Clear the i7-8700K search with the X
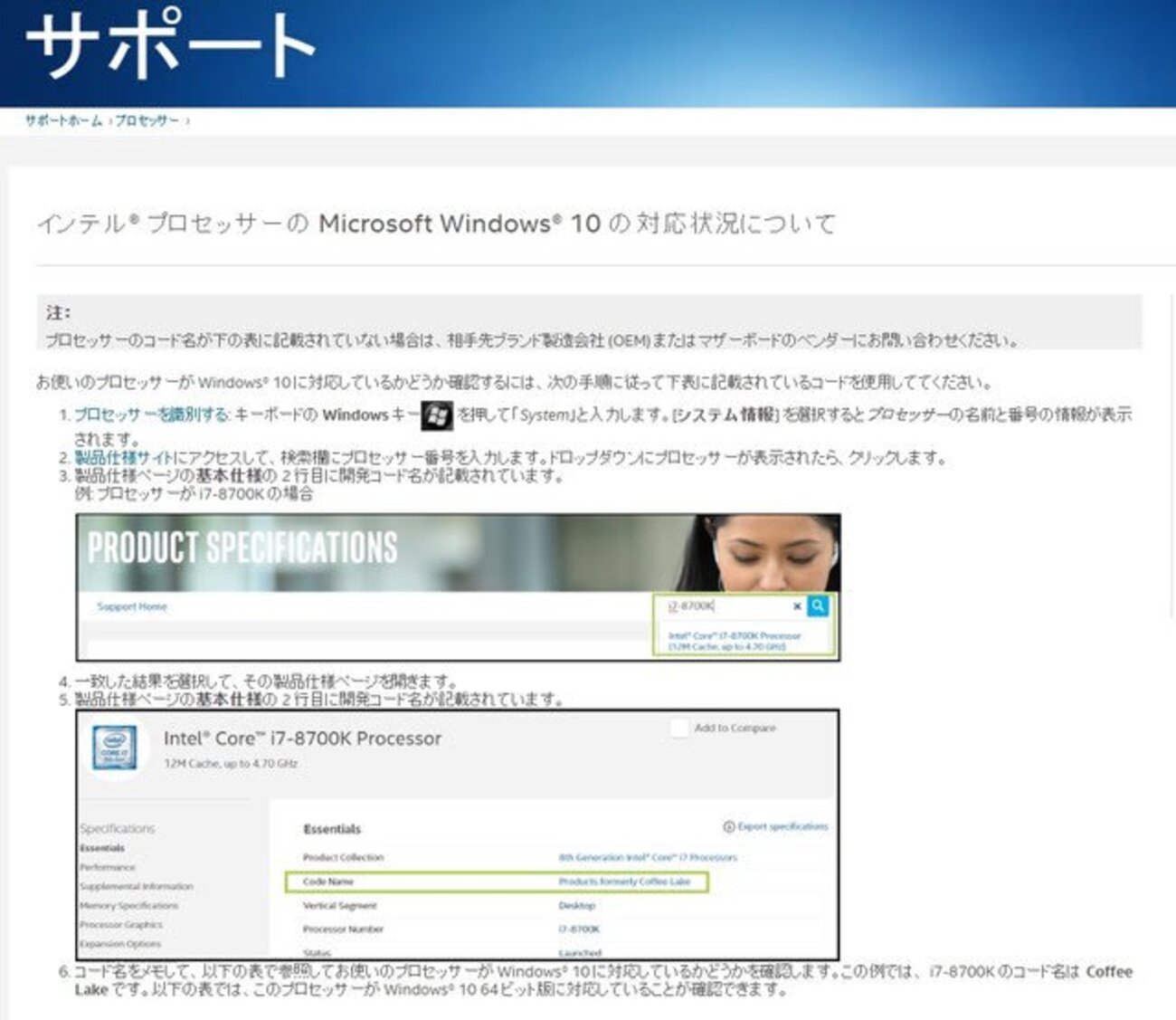Image resolution: width=1176 pixels, height=1020 pixels. point(797,606)
